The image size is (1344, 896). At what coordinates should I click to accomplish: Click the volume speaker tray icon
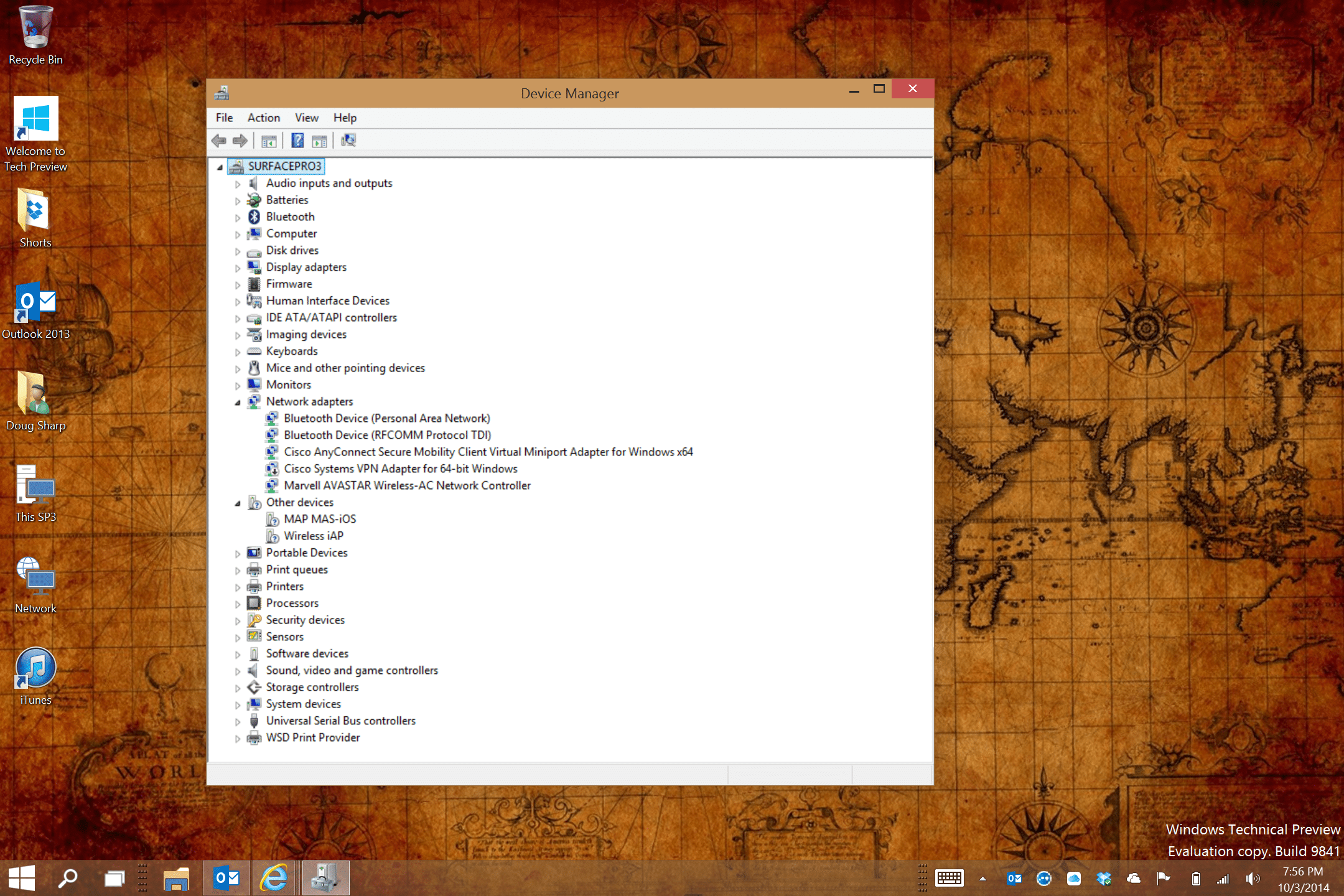[1253, 879]
